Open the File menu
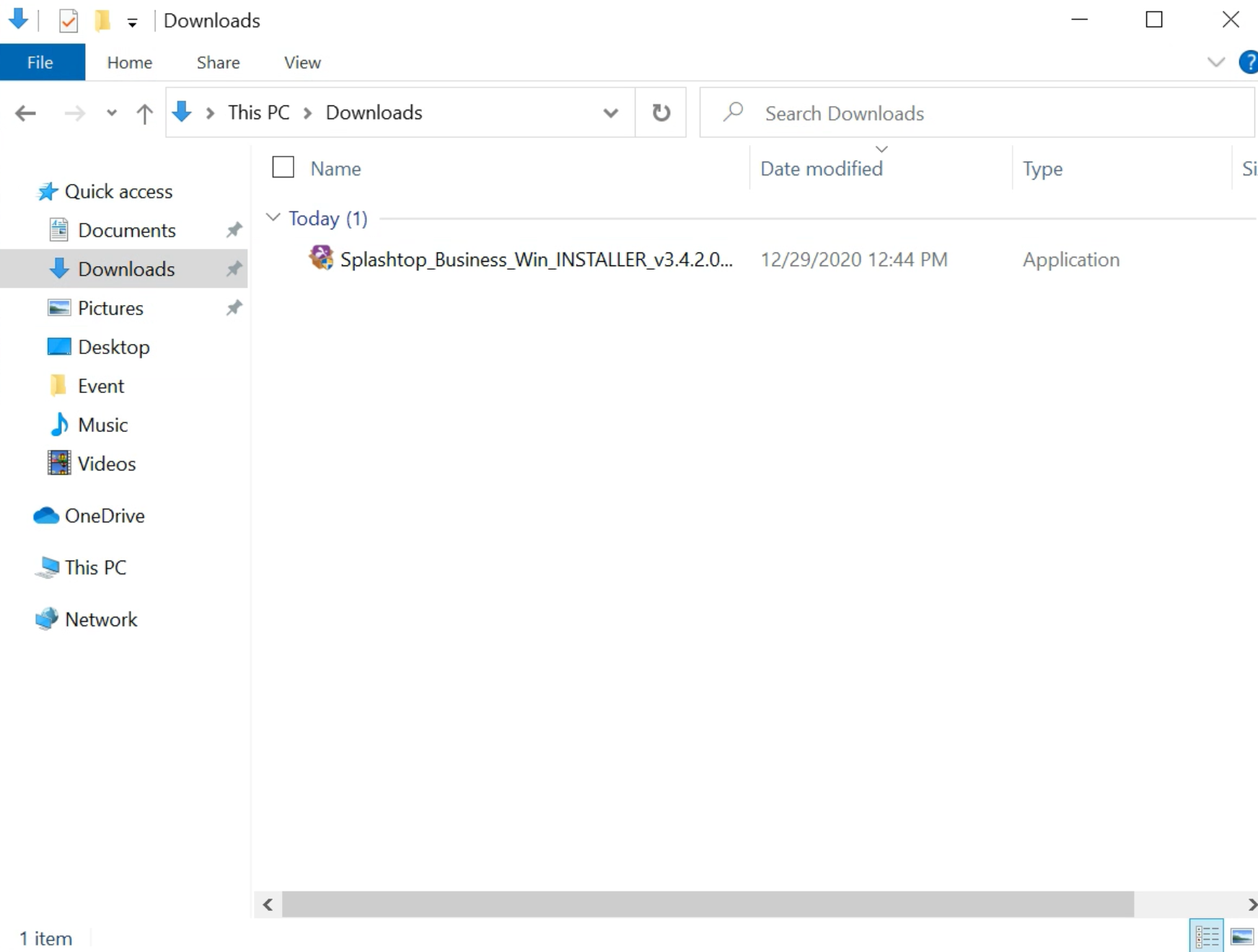 tap(40, 63)
